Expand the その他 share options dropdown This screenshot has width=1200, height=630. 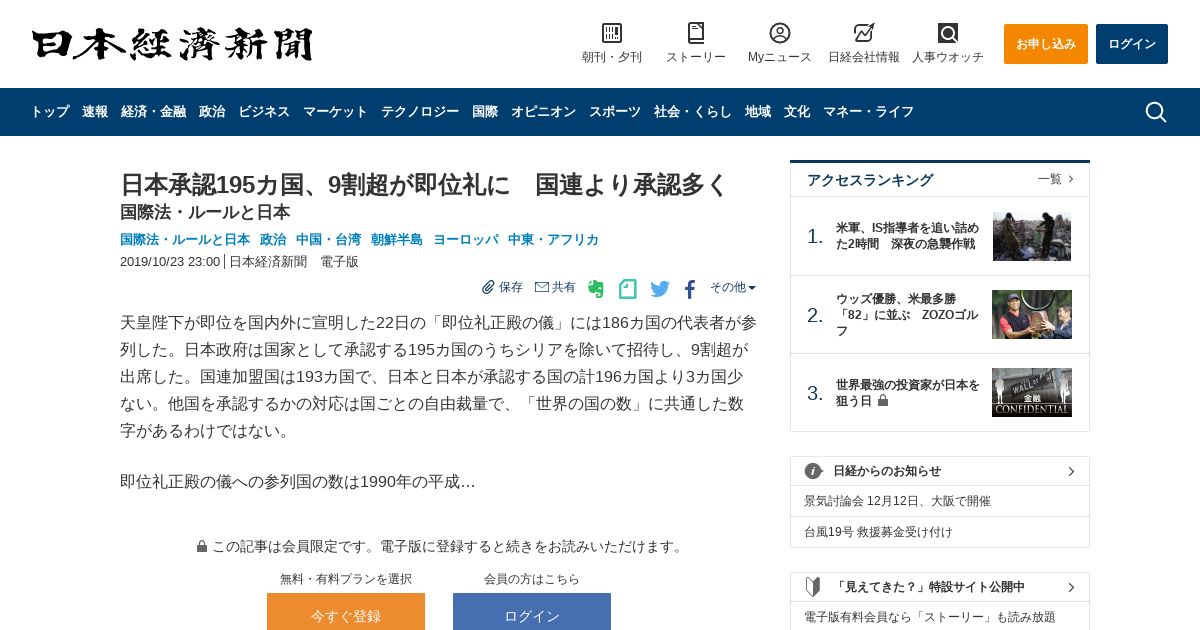pyautogui.click(x=733, y=287)
